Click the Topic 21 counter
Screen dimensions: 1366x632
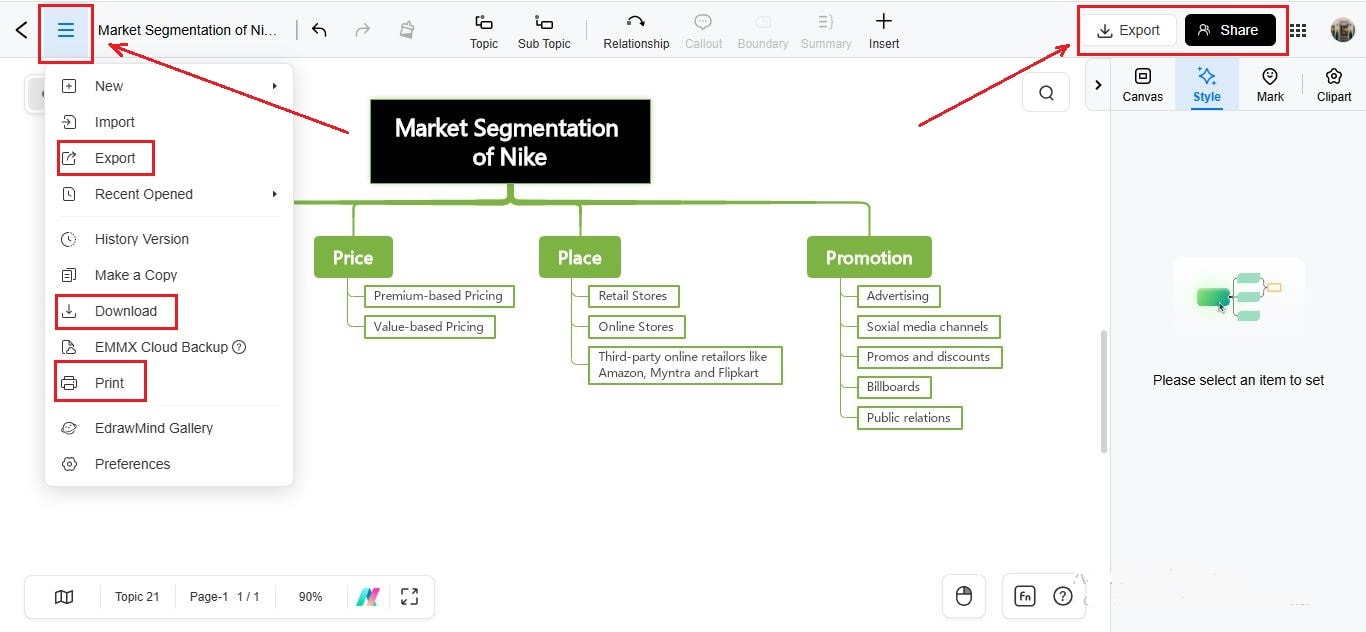click(137, 597)
